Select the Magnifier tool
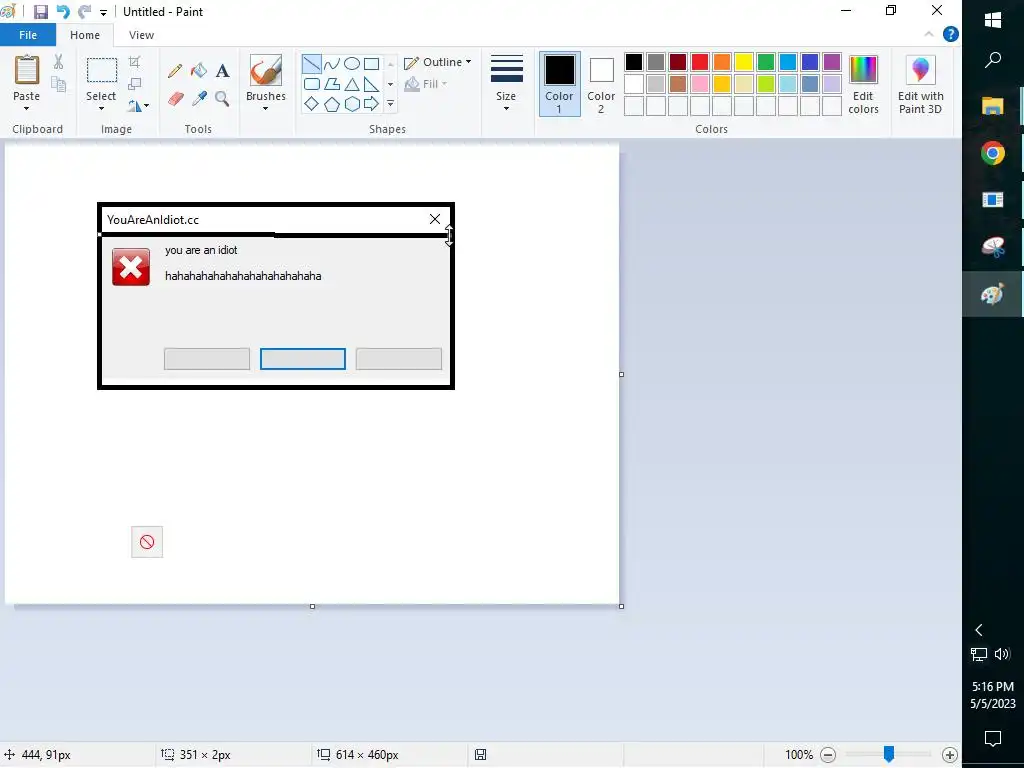The image size is (1024, 768). pyautogui.click(x=222, y=99)
